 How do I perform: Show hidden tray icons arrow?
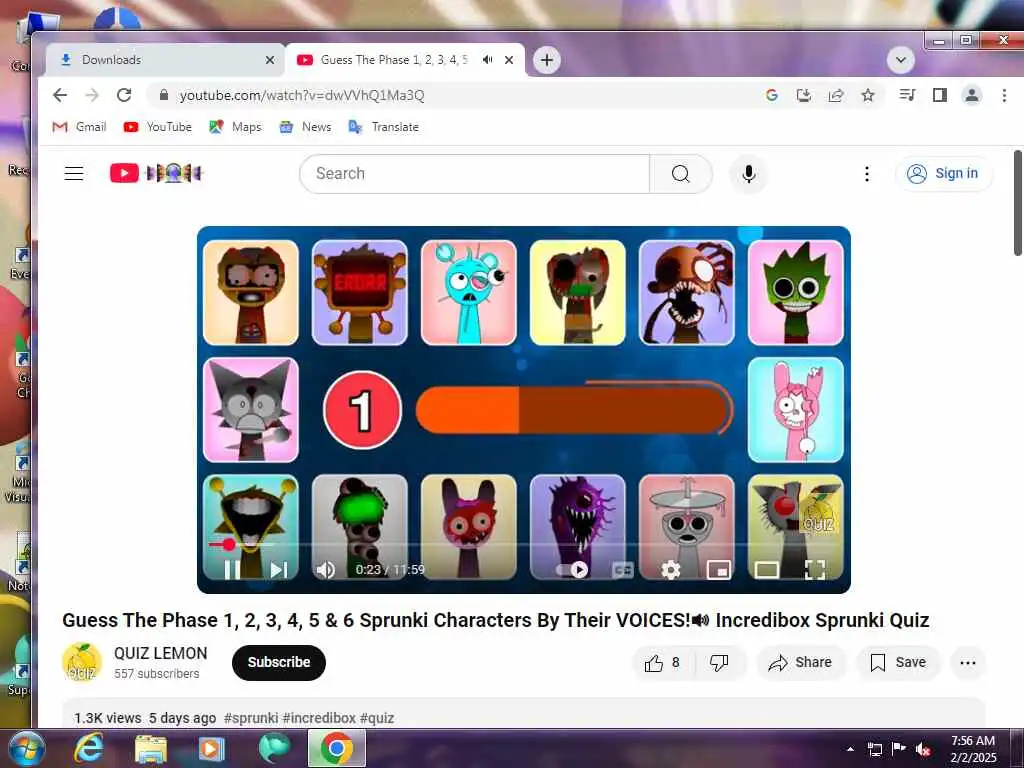(x=850, y=749)
